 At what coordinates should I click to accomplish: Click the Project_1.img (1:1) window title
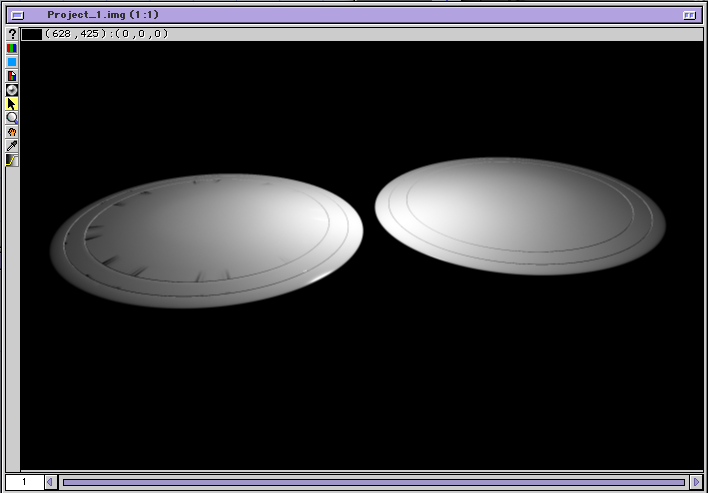(x=103, y=15)
